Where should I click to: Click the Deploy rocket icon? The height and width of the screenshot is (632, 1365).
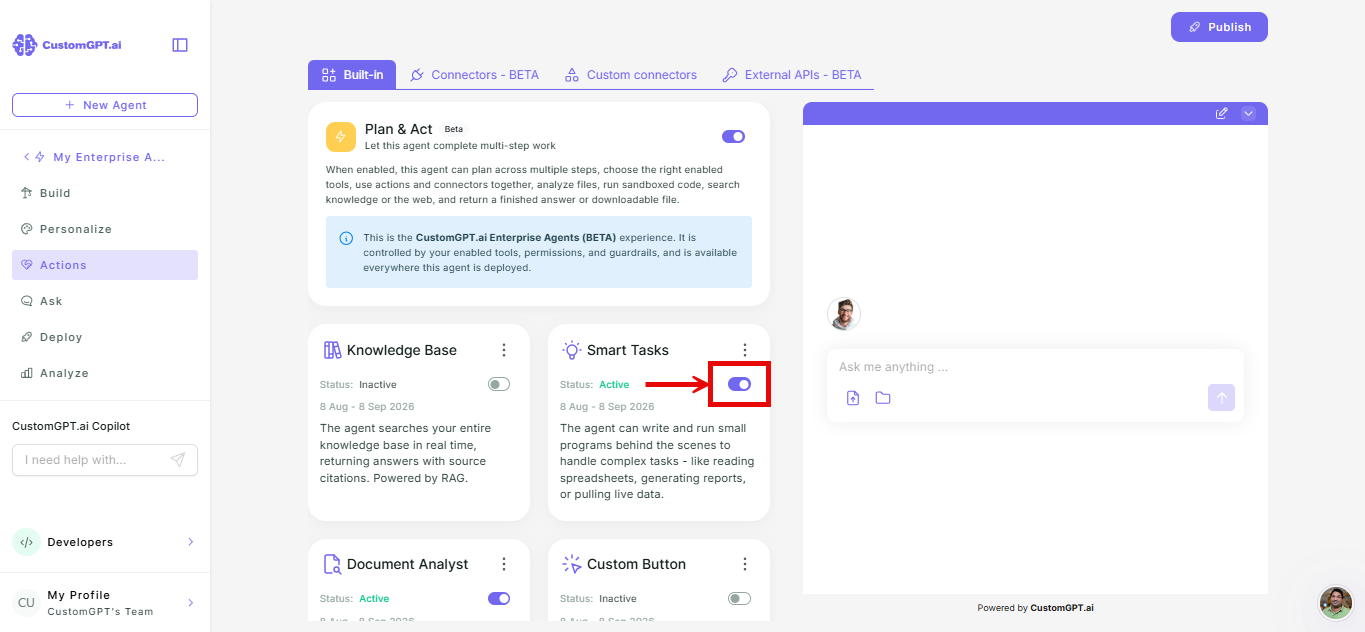[27, 337]
